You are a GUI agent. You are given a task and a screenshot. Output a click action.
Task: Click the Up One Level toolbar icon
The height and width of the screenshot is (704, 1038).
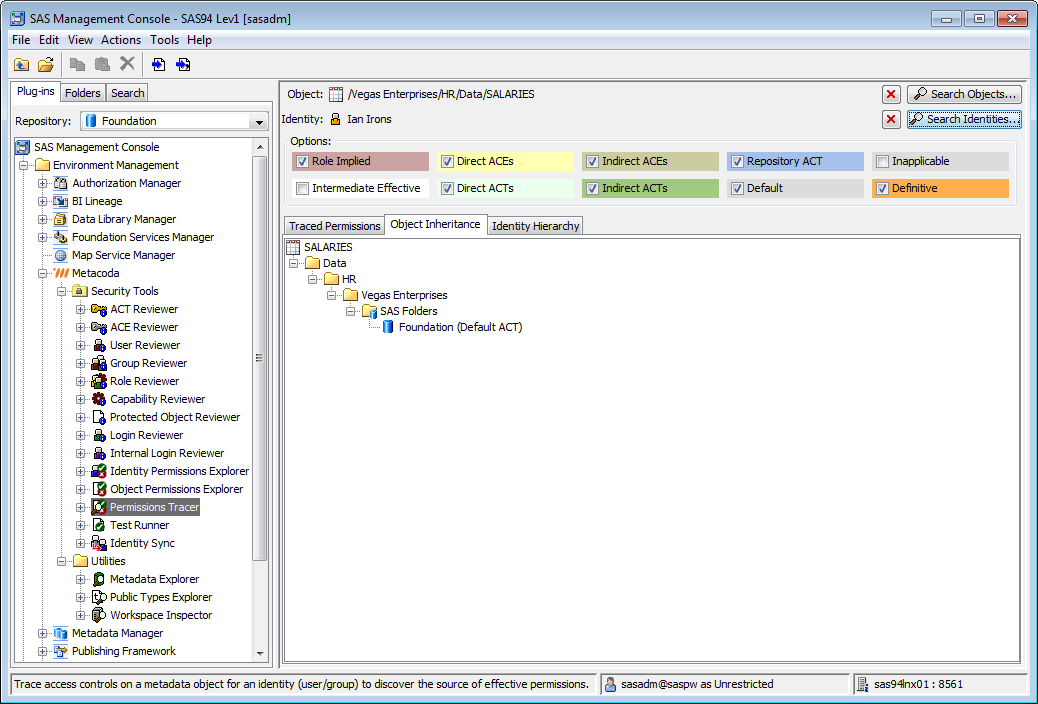[x=22, y=64]
